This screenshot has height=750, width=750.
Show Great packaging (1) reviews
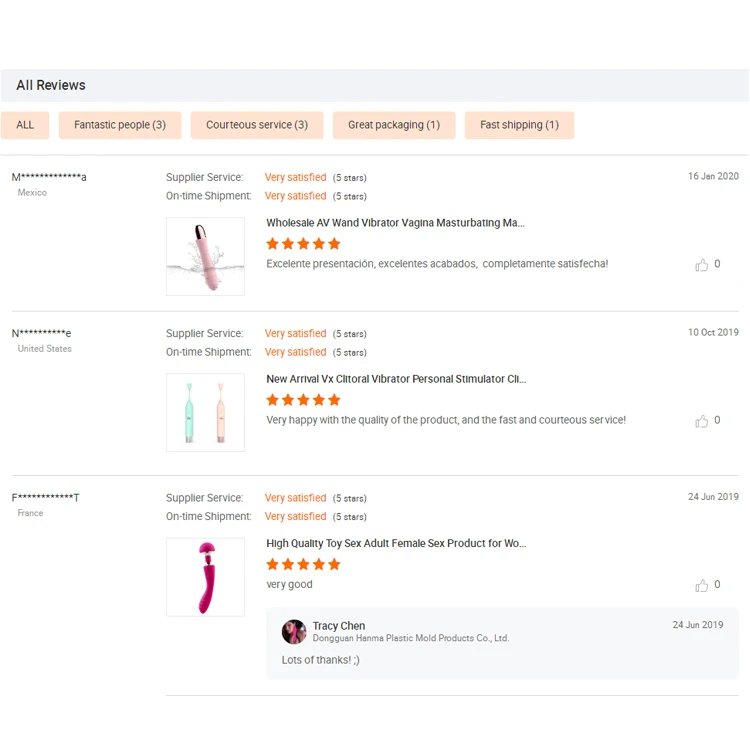pyautogui.click(x=394, y=125)
